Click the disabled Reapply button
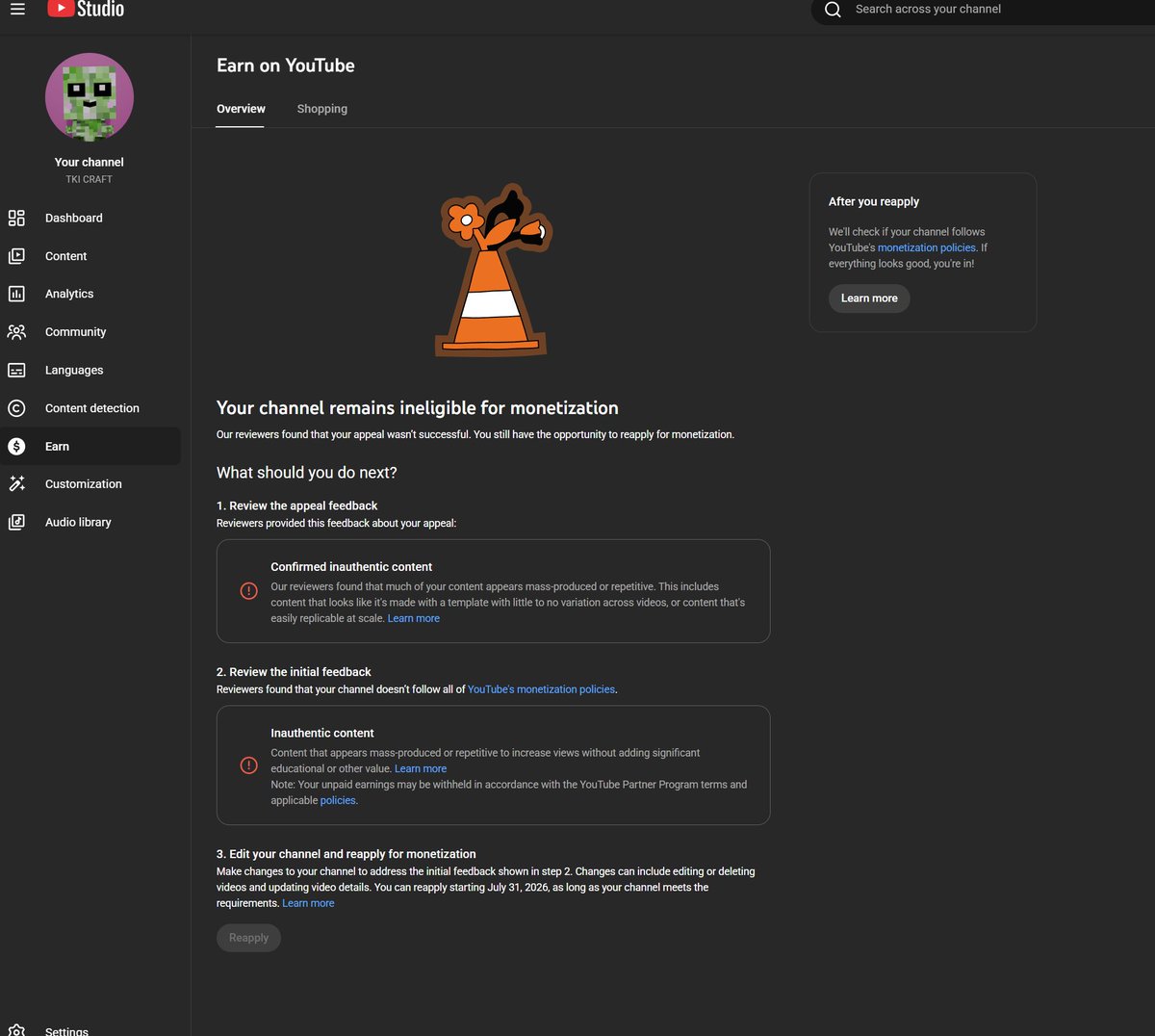1155x1036 pixels. click(x=248, y=938)
